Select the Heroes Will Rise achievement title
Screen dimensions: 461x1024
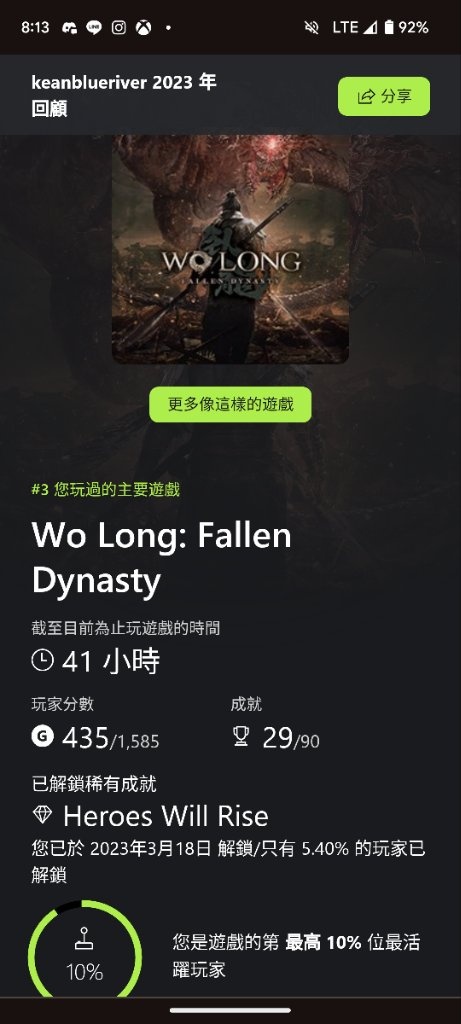(166, 816)
